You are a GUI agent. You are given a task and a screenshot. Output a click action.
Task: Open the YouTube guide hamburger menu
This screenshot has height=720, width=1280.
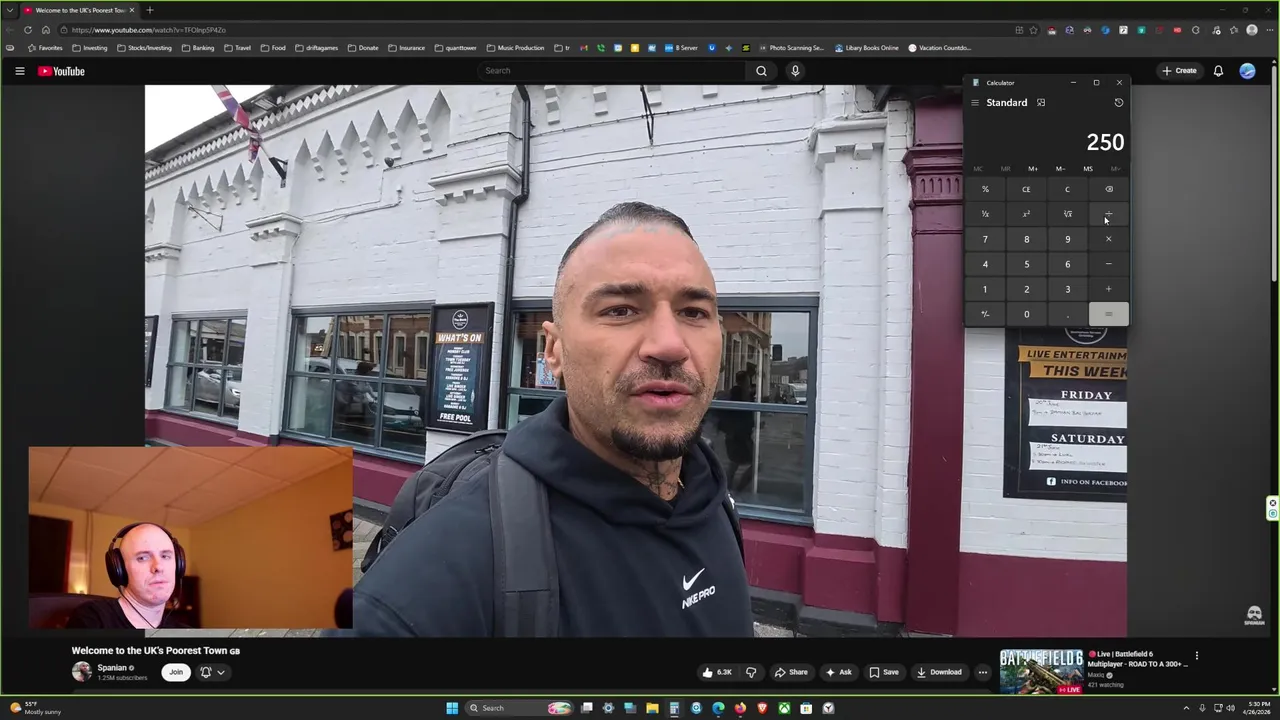tap(19, 71)
